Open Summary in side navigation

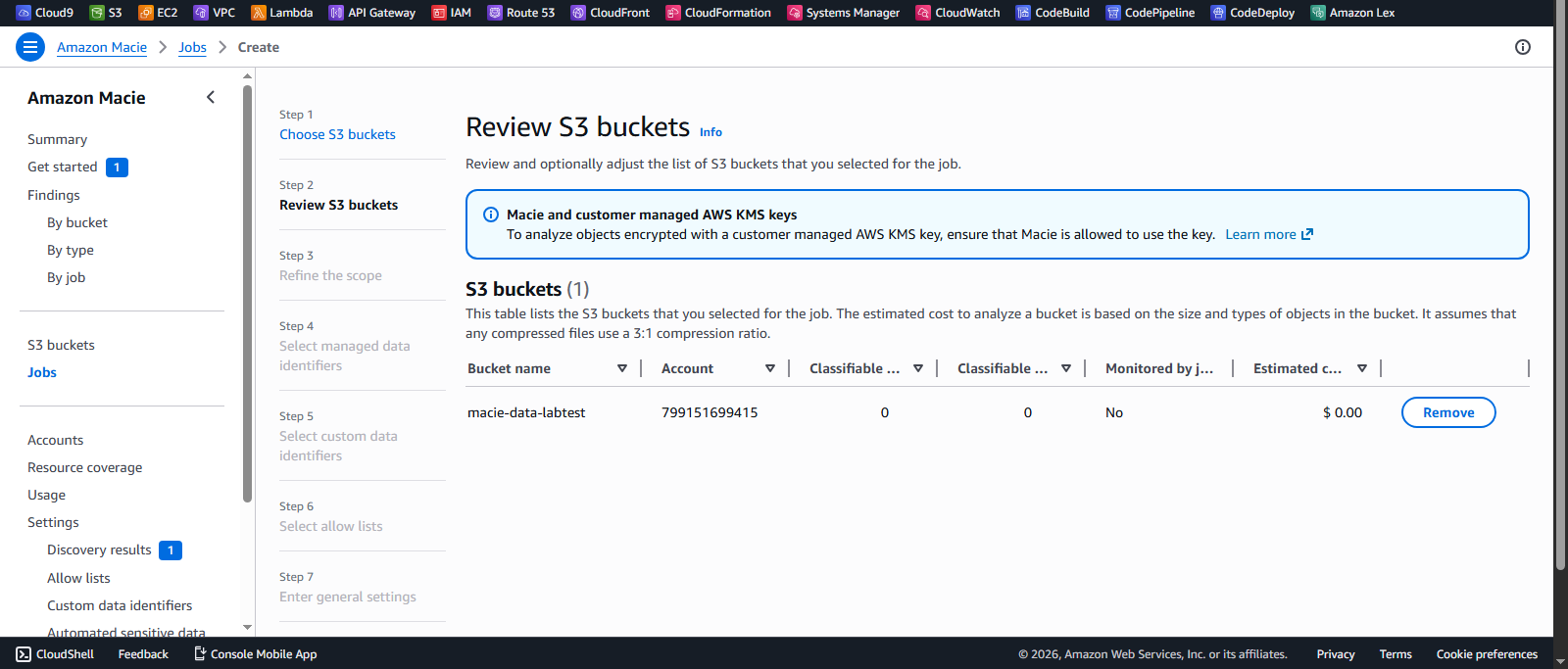point(57,139)
